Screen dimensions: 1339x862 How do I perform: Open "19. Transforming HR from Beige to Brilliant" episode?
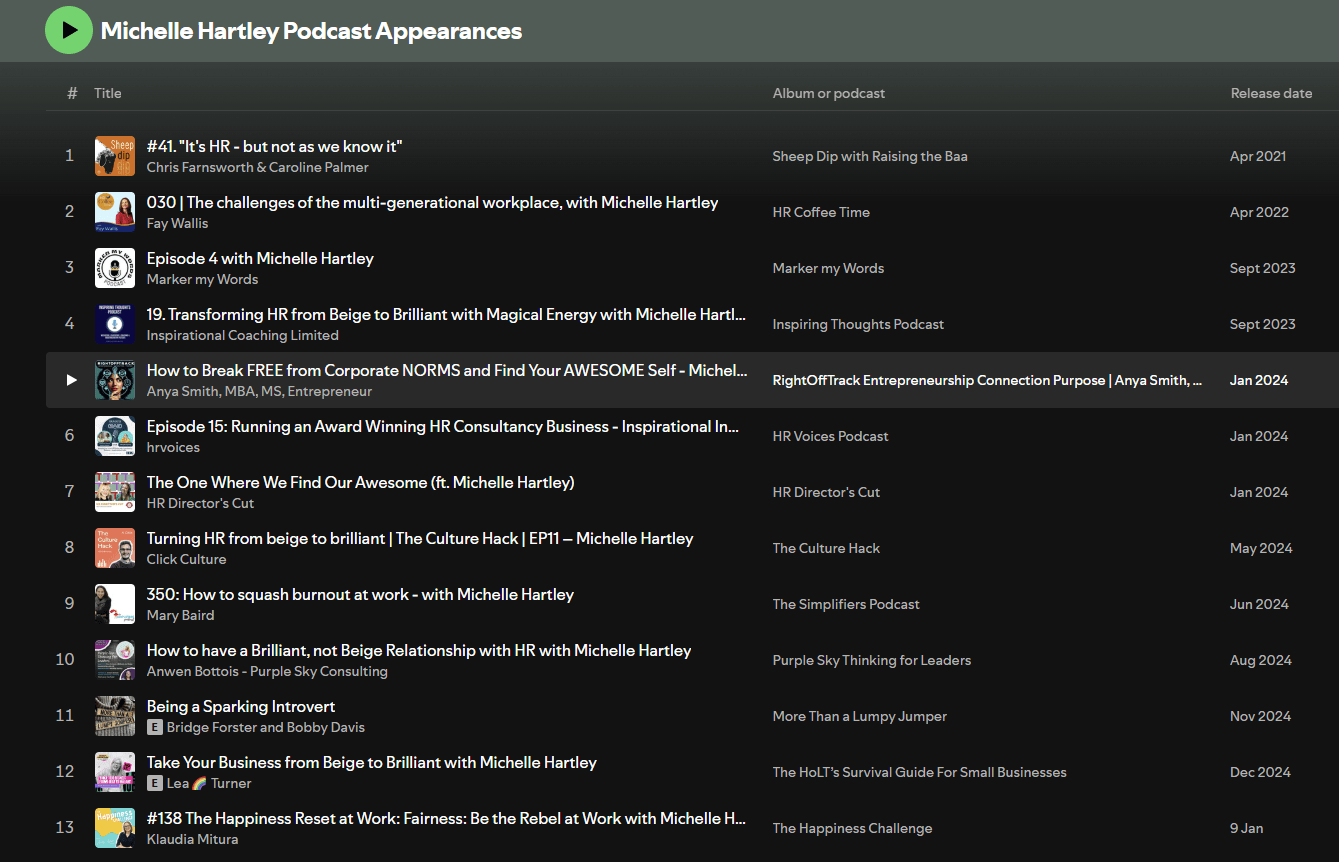tap(446, 314)
